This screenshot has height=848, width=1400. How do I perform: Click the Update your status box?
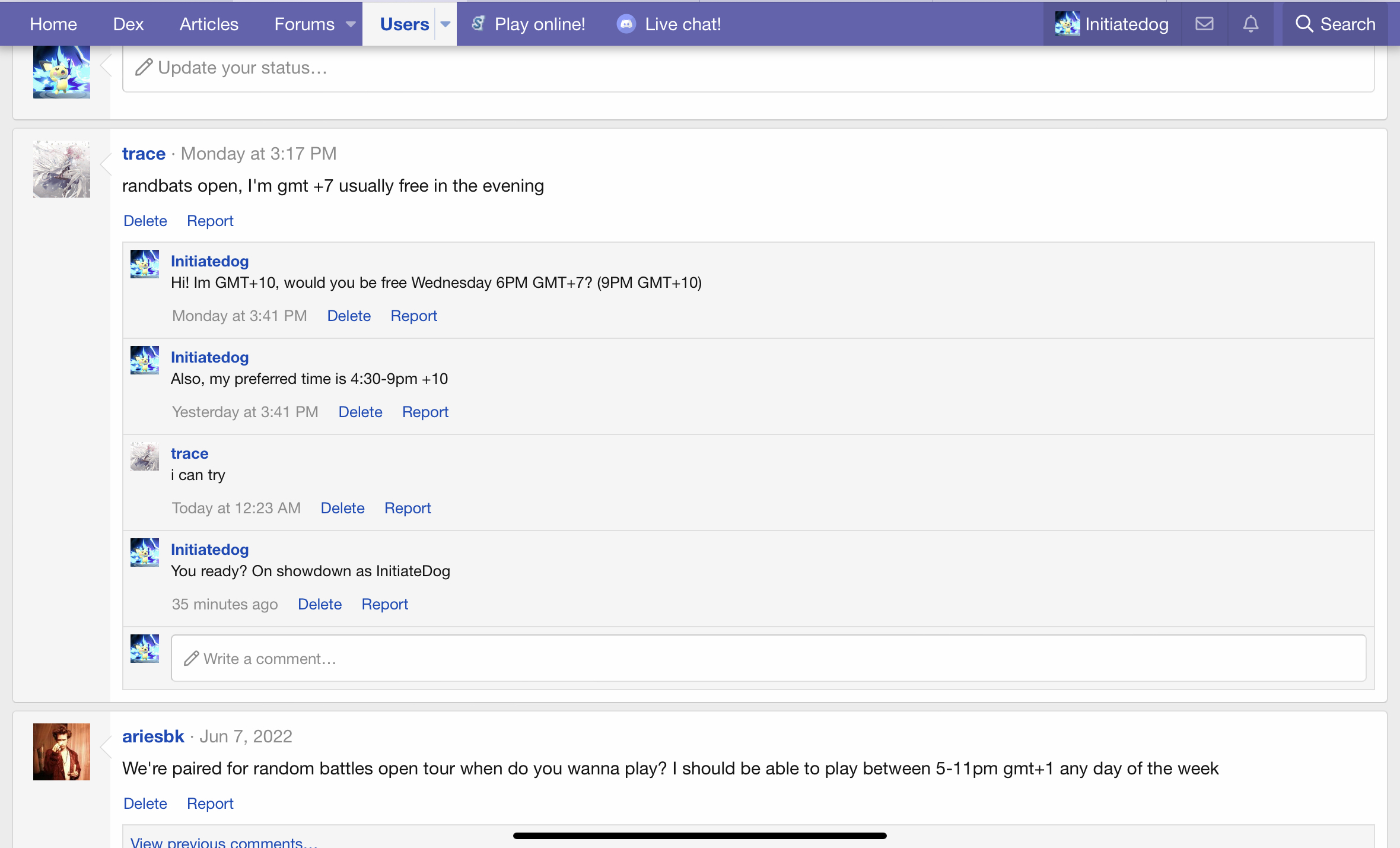point(747,68)
